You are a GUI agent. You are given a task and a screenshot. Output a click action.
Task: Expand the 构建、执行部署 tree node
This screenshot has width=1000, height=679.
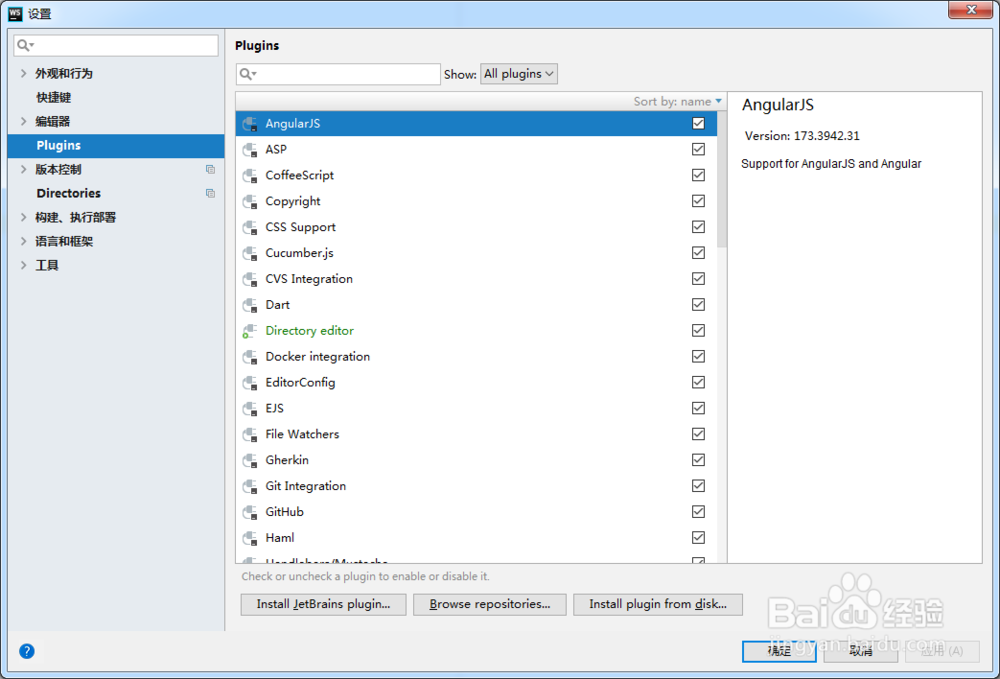[24, 217]
